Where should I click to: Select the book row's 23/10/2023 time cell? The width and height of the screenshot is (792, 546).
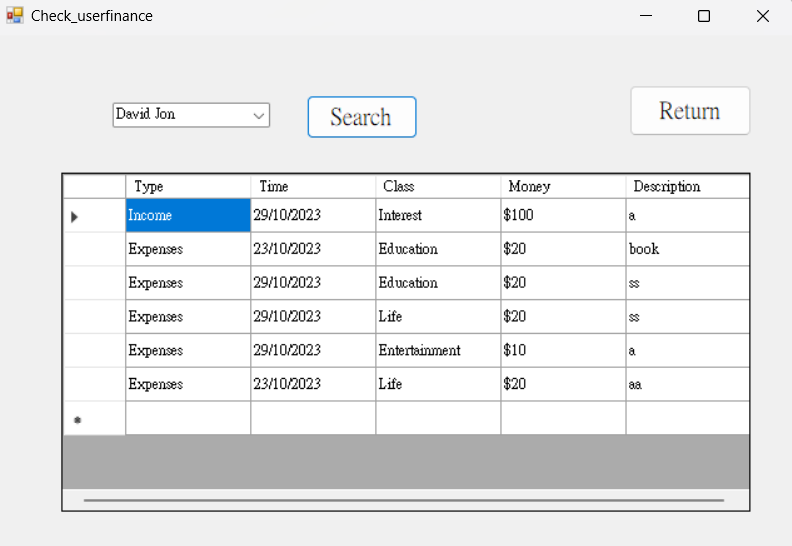pyautogui.click(x=313, y=249)
